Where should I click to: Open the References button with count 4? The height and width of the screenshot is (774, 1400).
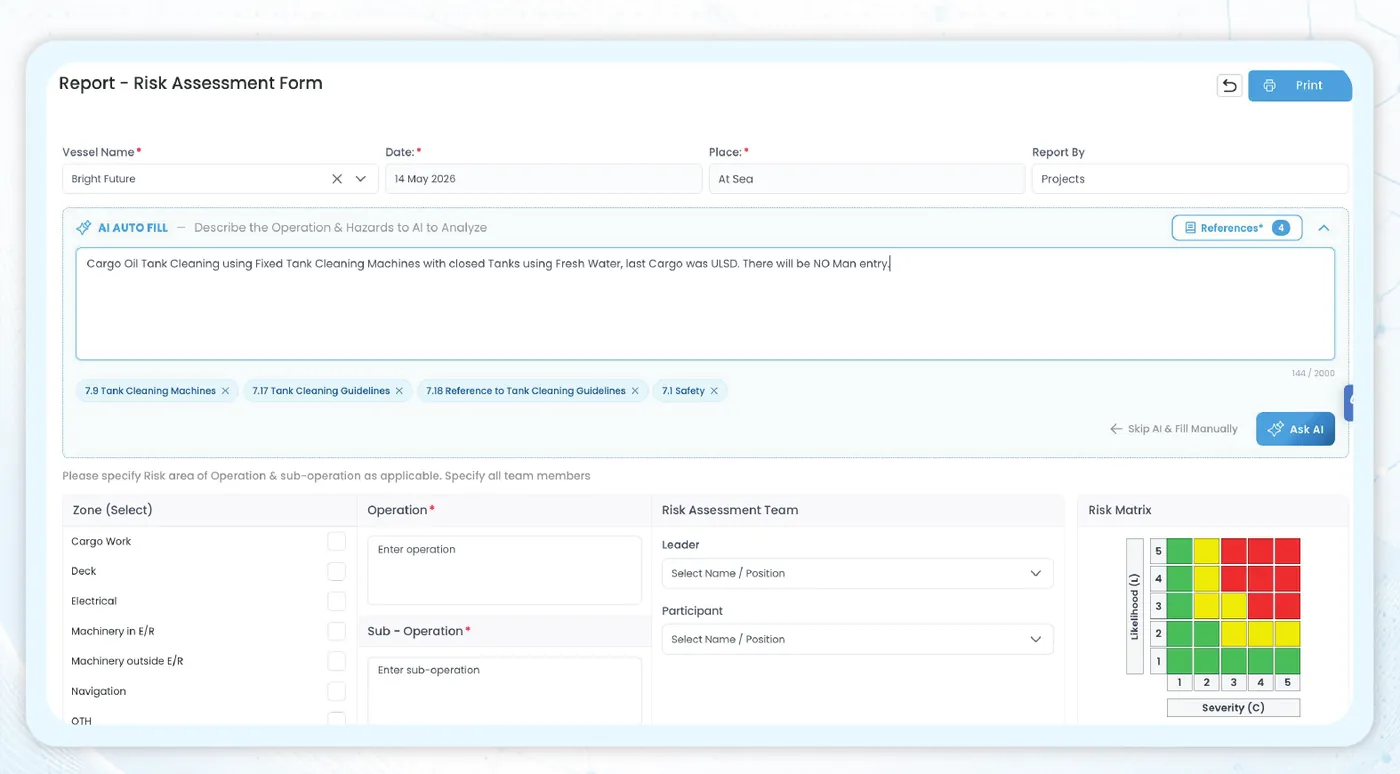point(1236,228)
